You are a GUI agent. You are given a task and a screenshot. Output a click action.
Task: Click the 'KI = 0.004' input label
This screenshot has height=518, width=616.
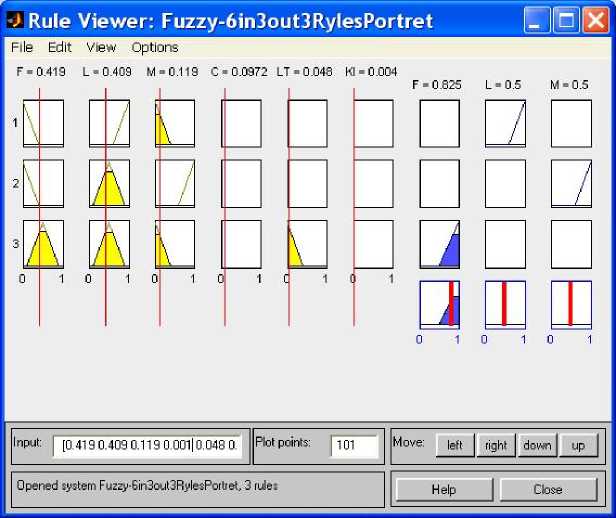tap(371, 72)
